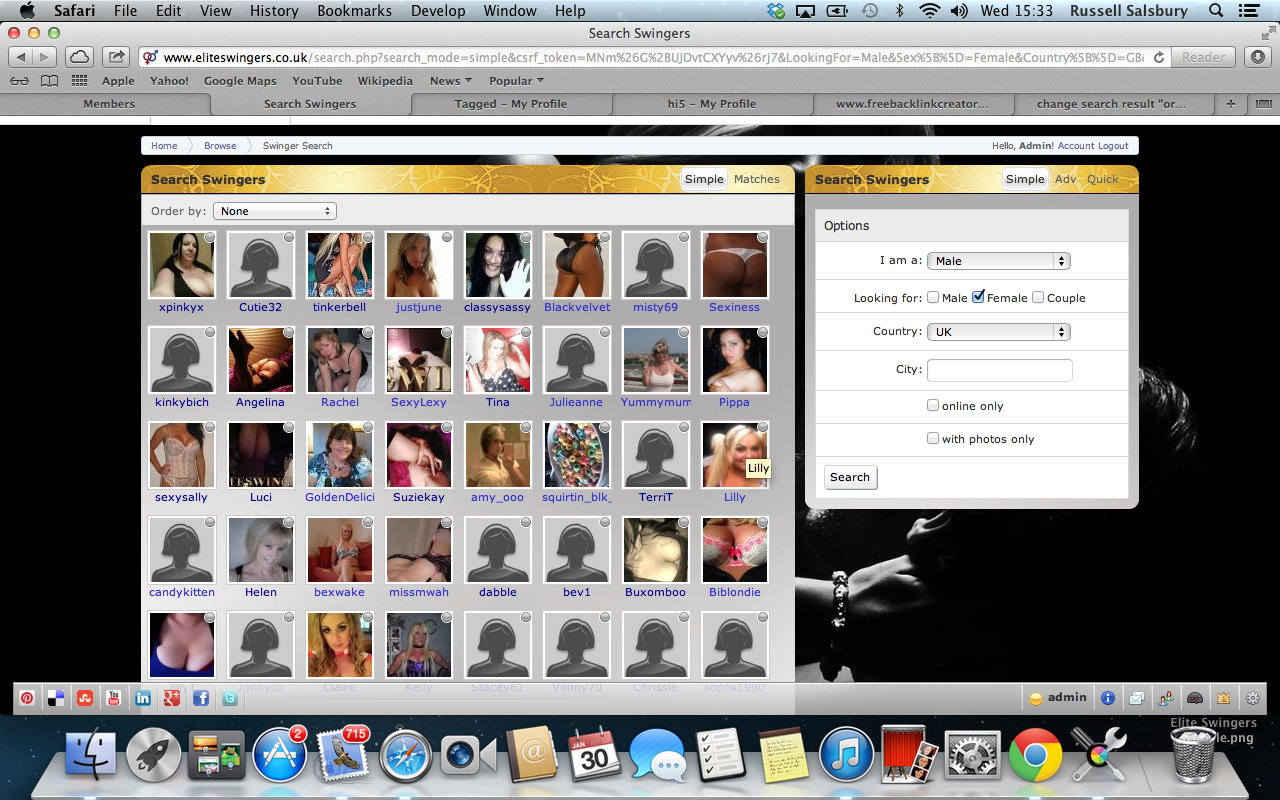1280x800 pixels.
Task: Click the Safari iCloud tabs button
Action: [x=79, y=57]
